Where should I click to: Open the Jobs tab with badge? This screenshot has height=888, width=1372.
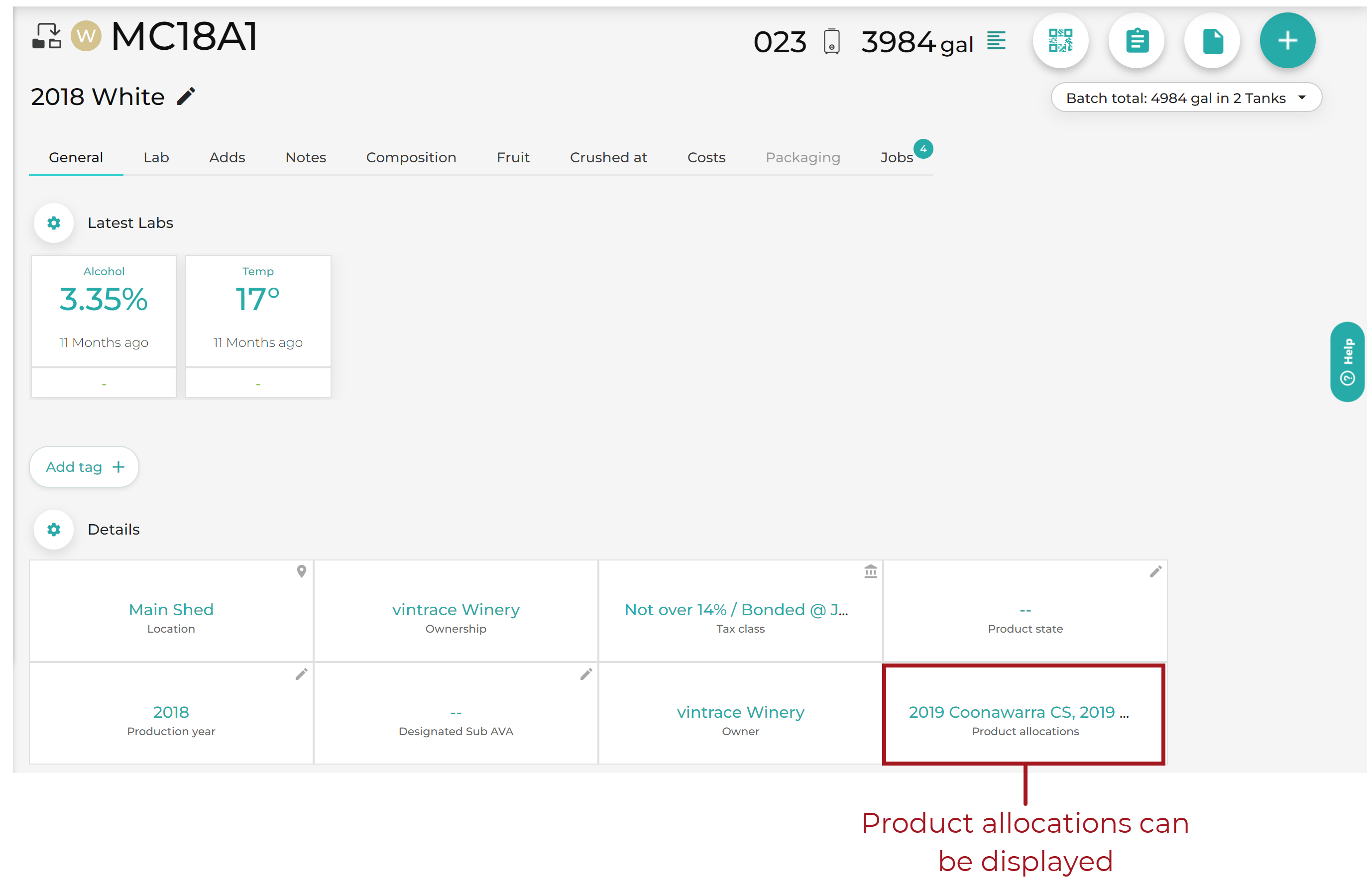tap(897, 157)
